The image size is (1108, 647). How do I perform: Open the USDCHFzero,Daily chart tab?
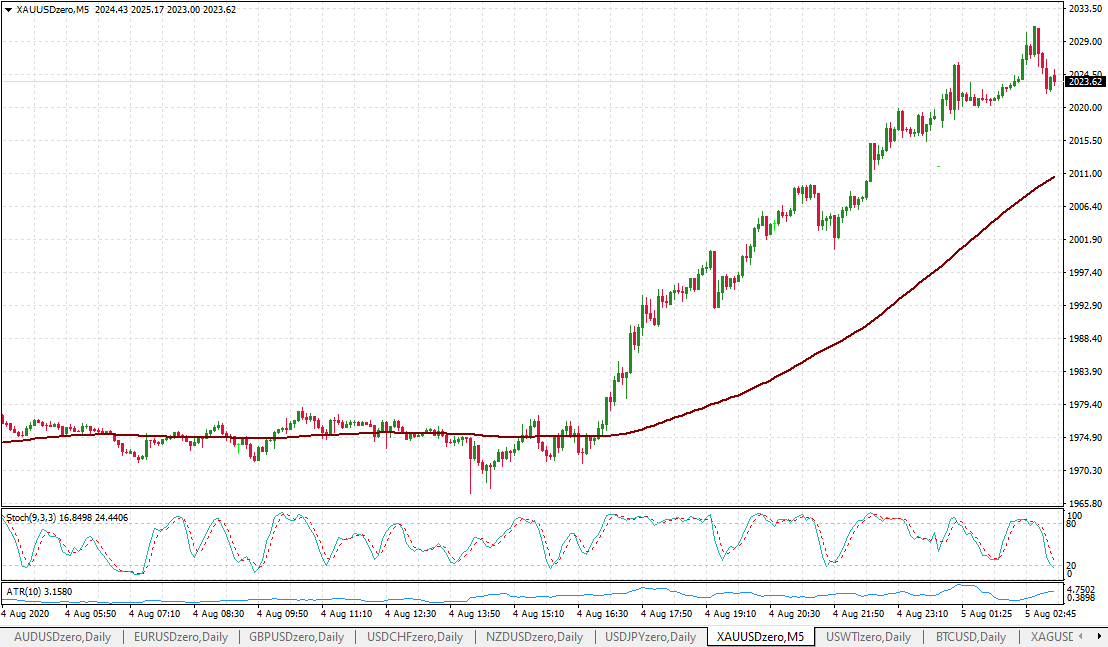tap(415, 636)
